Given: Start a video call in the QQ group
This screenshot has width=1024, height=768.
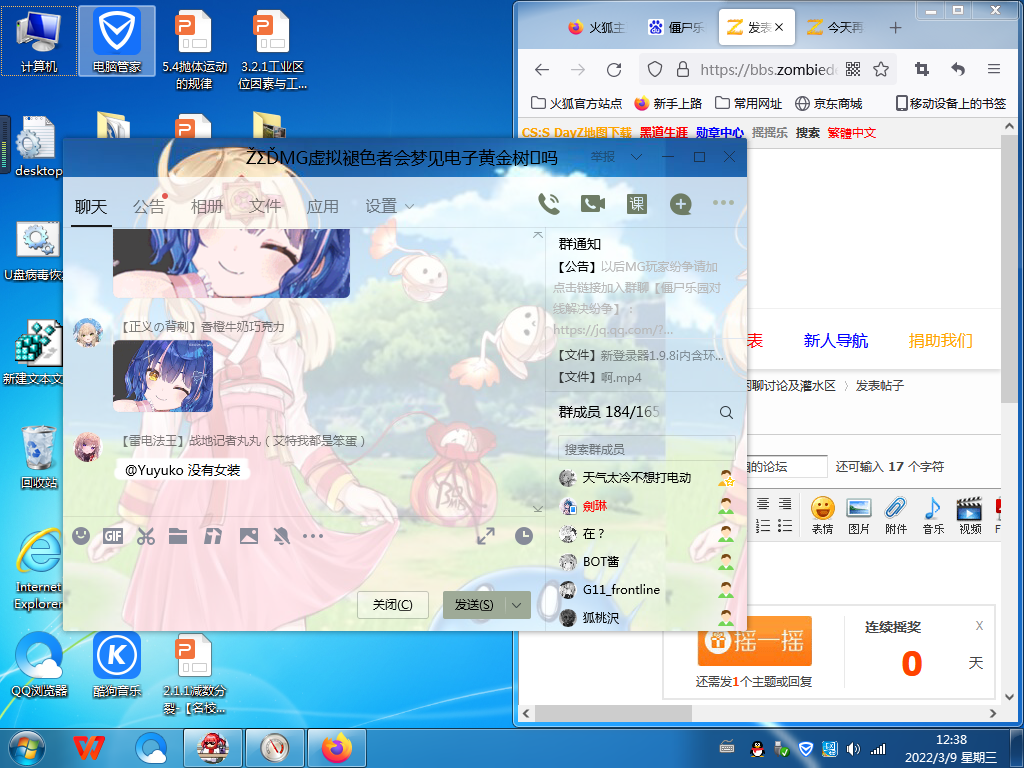Looking at the screenshot, I should [592, 204].
